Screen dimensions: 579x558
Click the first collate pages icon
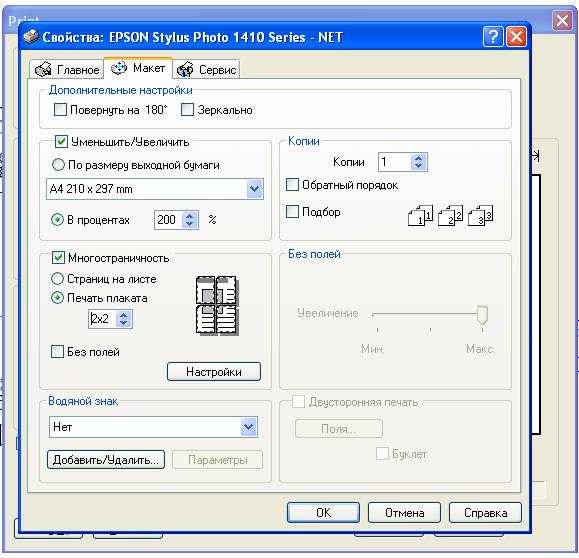coord(420,215)
